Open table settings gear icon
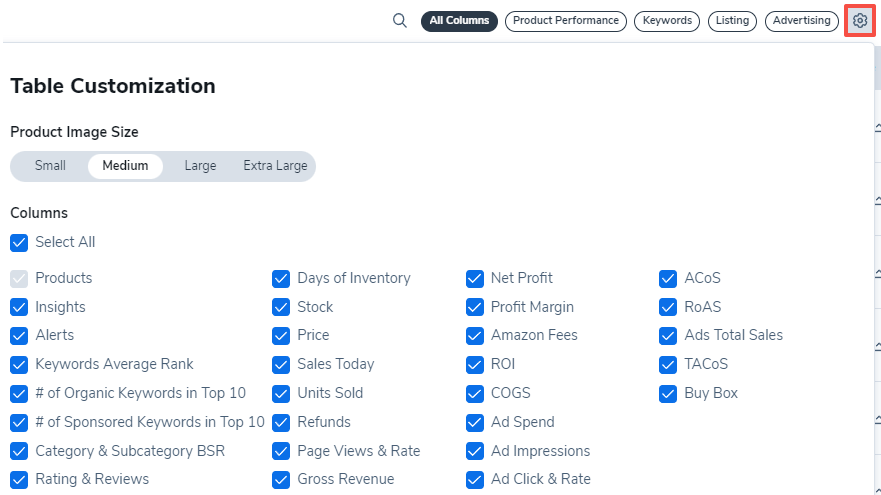This screenshot has width=881, height=495. [x=860, y=21]
